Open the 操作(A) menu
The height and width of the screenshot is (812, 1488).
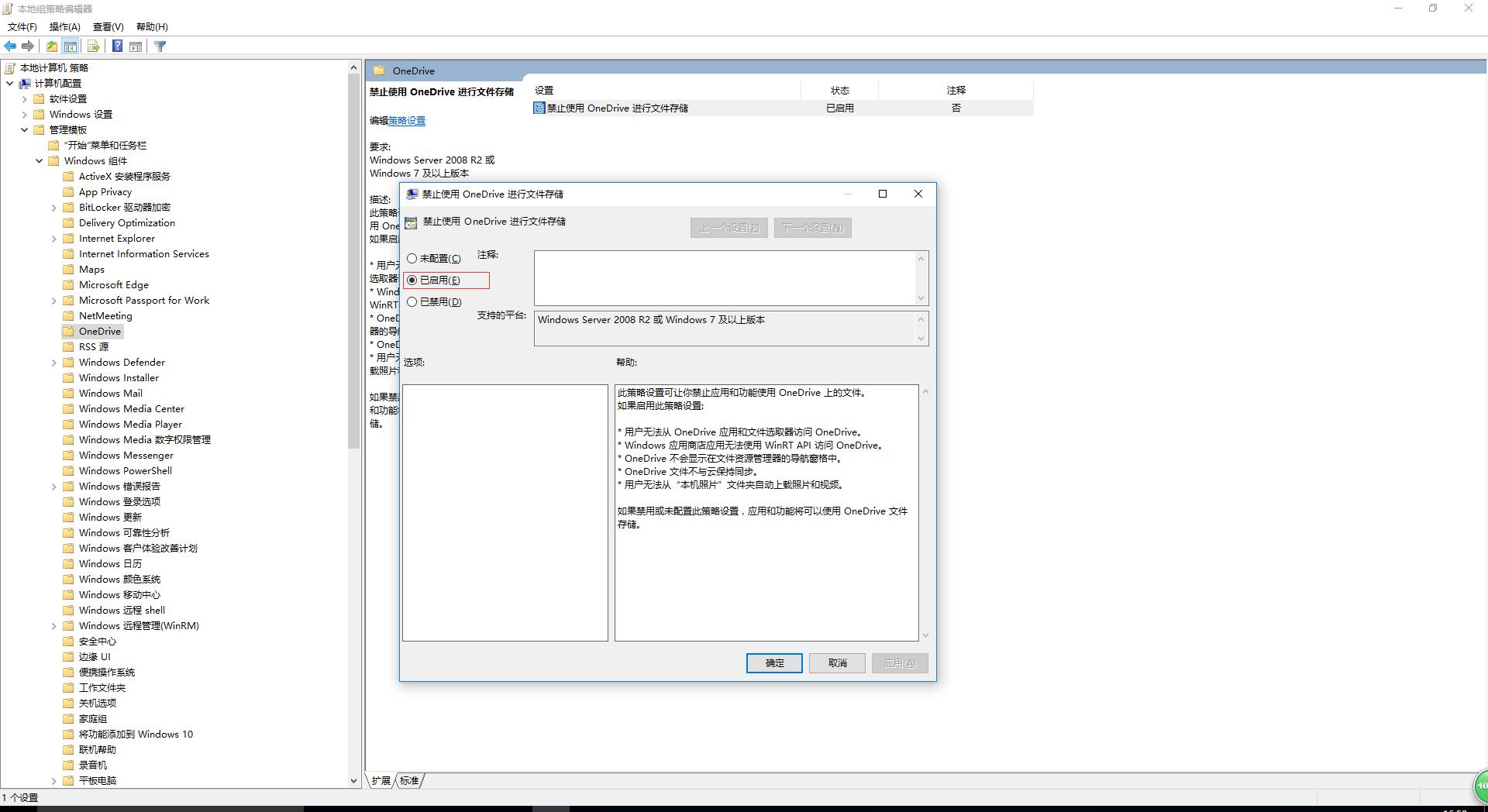coord(65,27)
